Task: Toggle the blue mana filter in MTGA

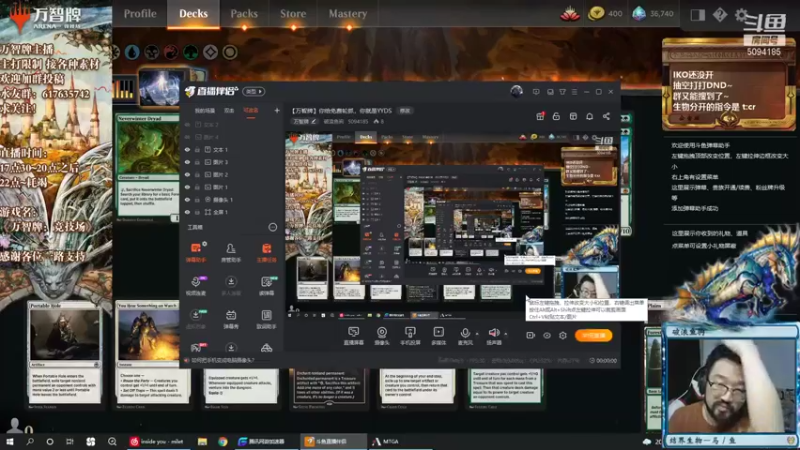Action: pyautogui.click(x=132, y=52)
